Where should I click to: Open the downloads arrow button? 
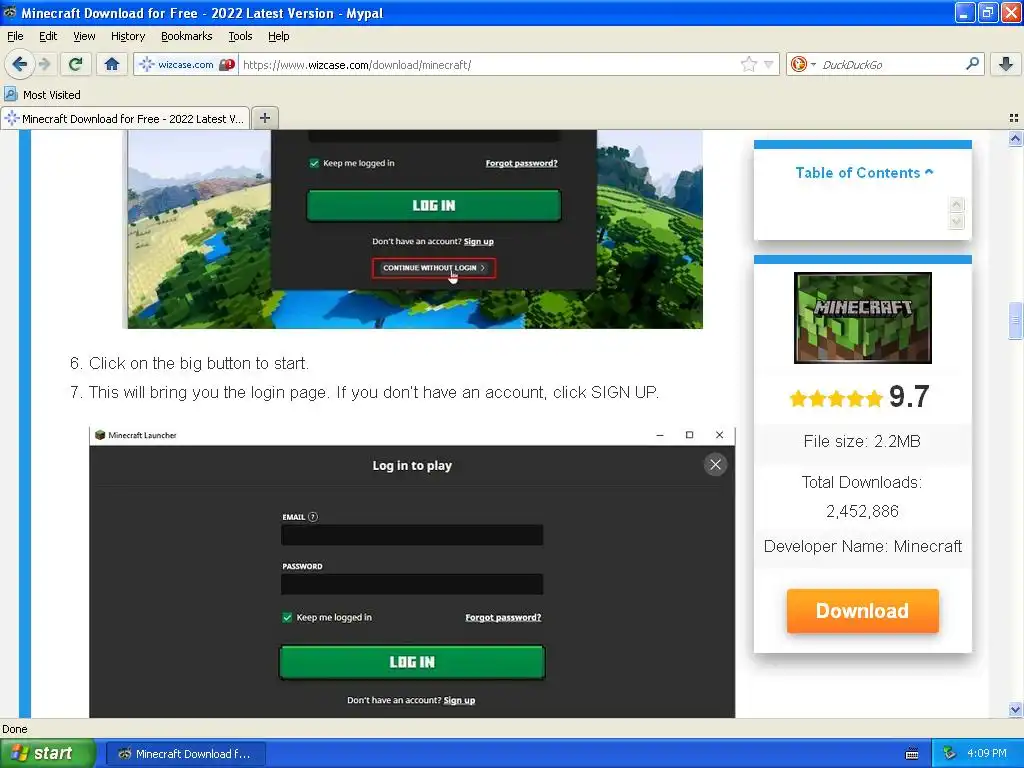pyautogui.click(x=1006, y=64)
